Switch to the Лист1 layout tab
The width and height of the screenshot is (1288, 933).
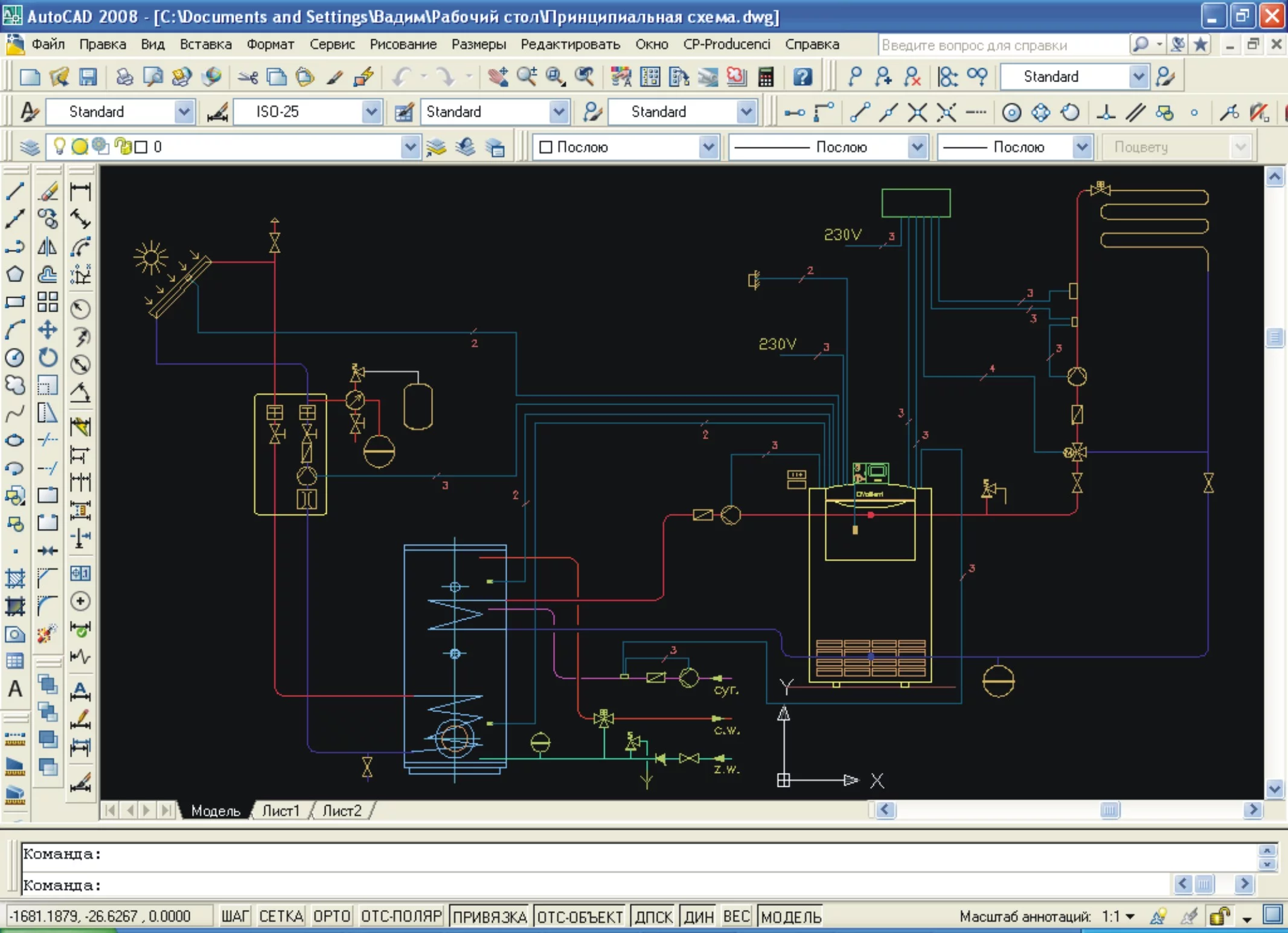pyautogui.click(x=281, y=810)
